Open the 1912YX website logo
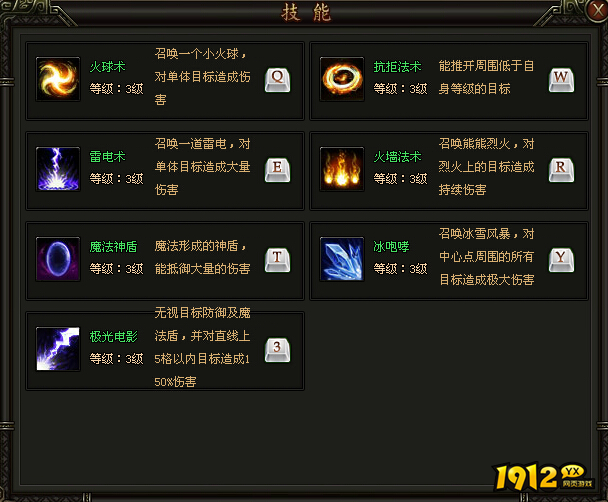 click(x=544, y=476)
